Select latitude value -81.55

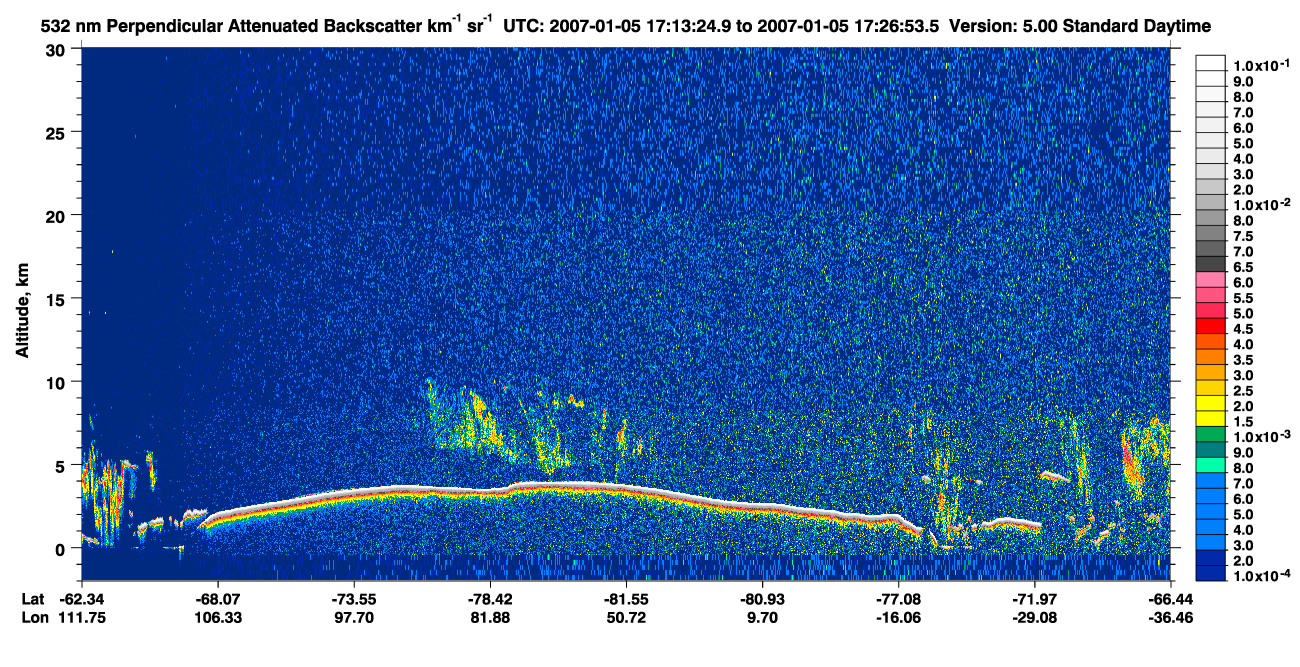tap(626, 598)
